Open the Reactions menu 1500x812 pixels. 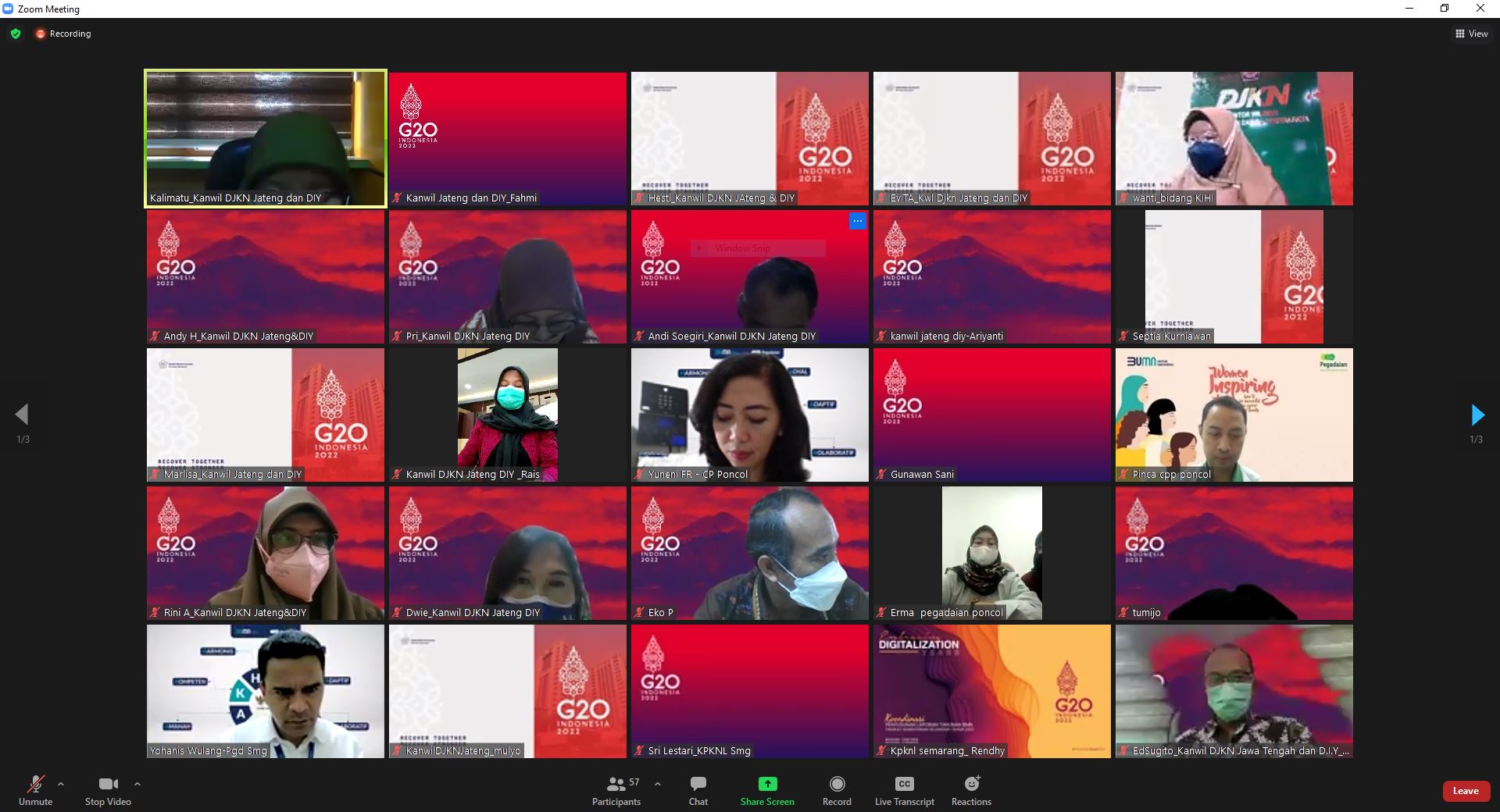971,790
